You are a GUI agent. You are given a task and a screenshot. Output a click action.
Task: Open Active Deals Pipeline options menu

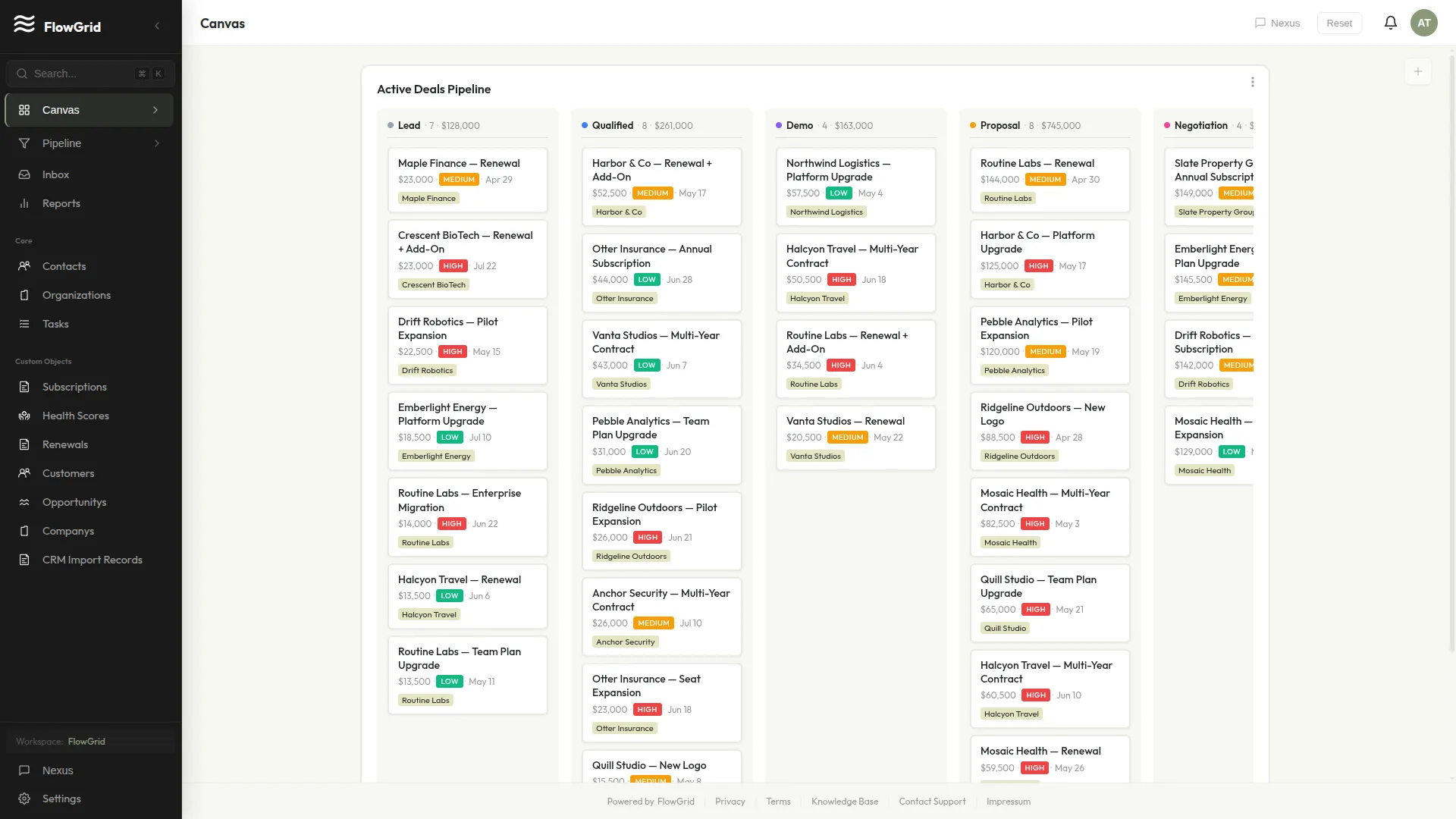coord(1252,82)
